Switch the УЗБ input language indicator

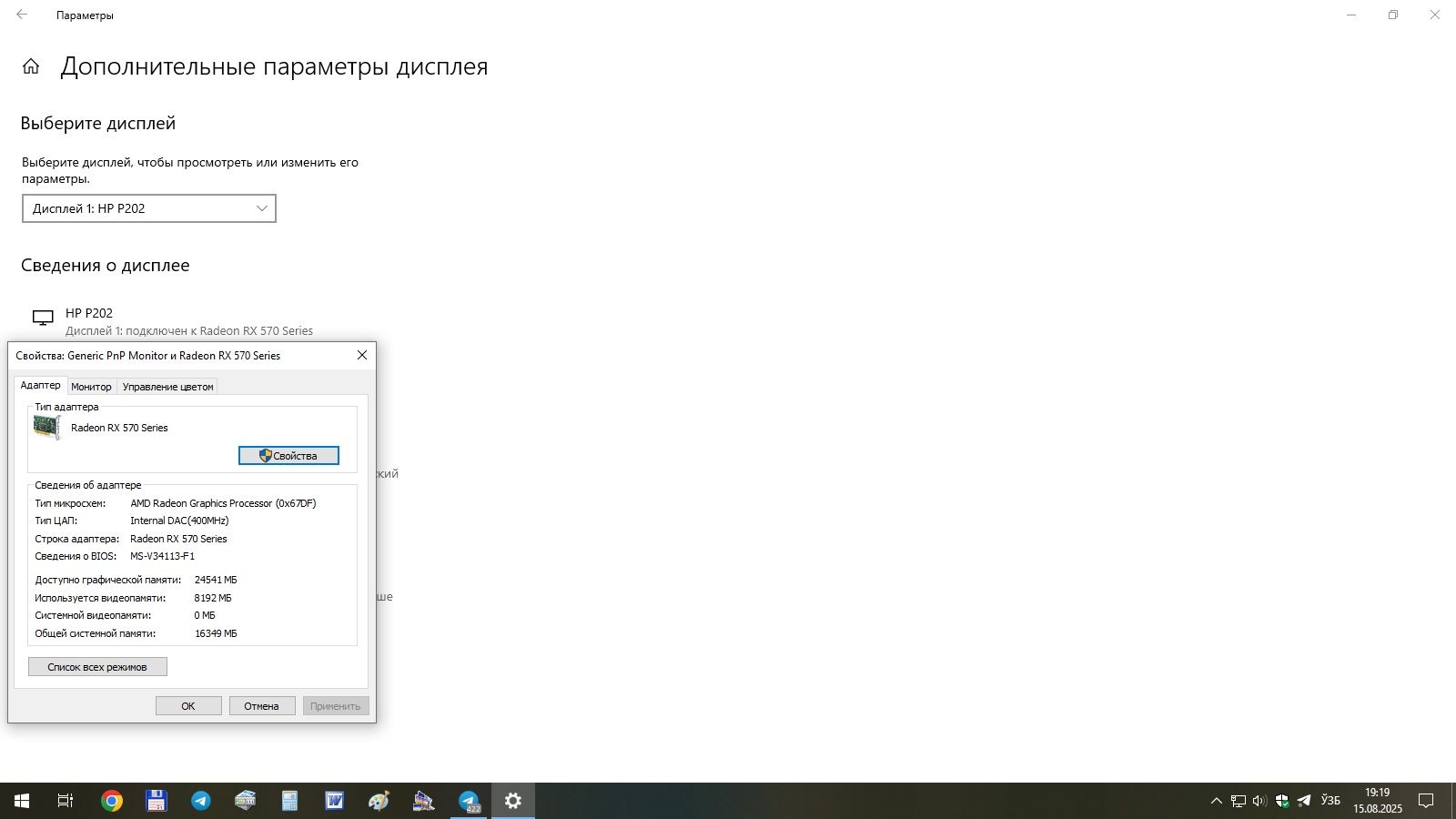1330,801
